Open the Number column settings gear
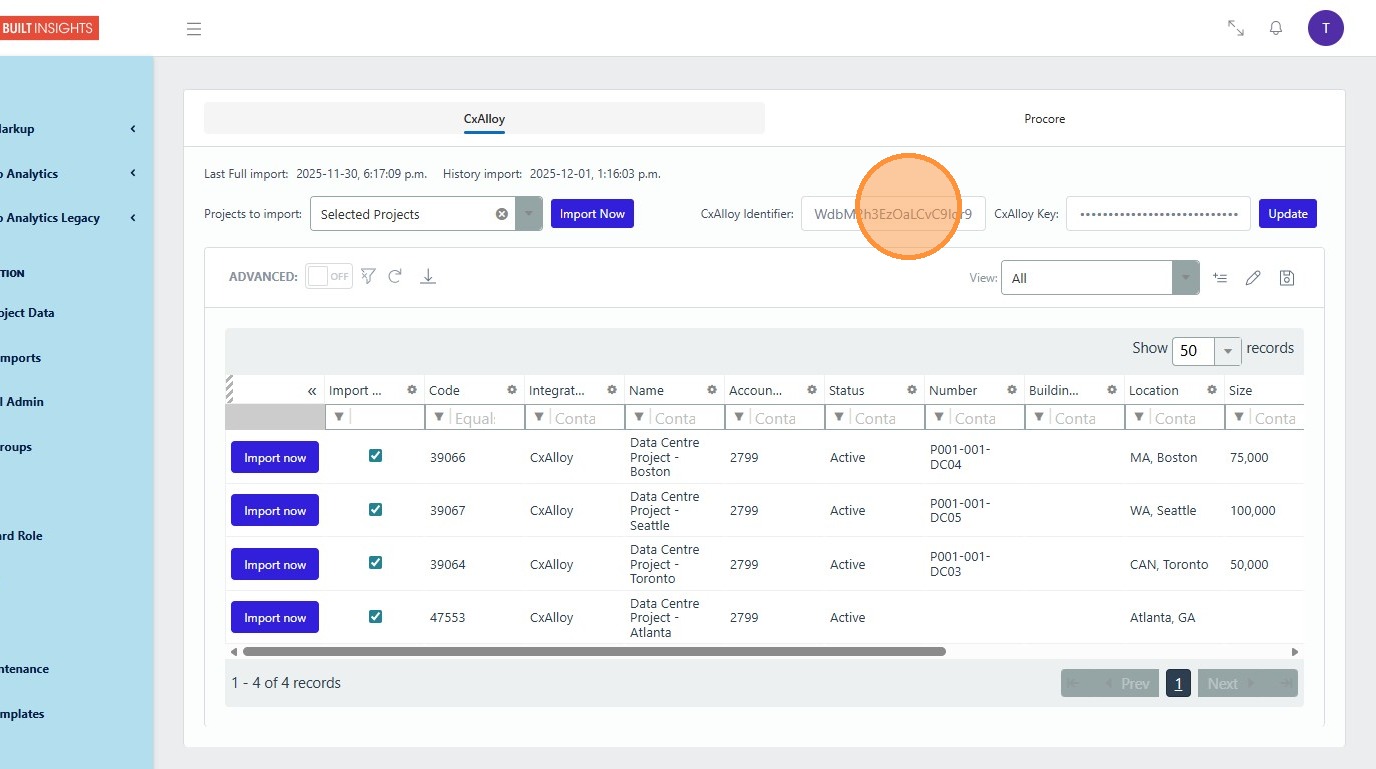Viewport: 1376px width, 769px height. tap(1012, 390)
